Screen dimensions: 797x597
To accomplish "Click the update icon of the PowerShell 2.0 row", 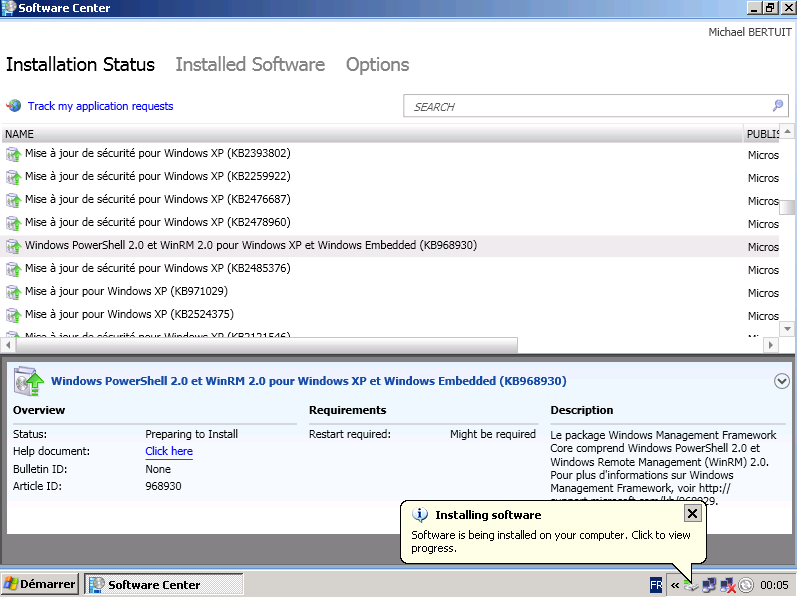I will 13,246.
